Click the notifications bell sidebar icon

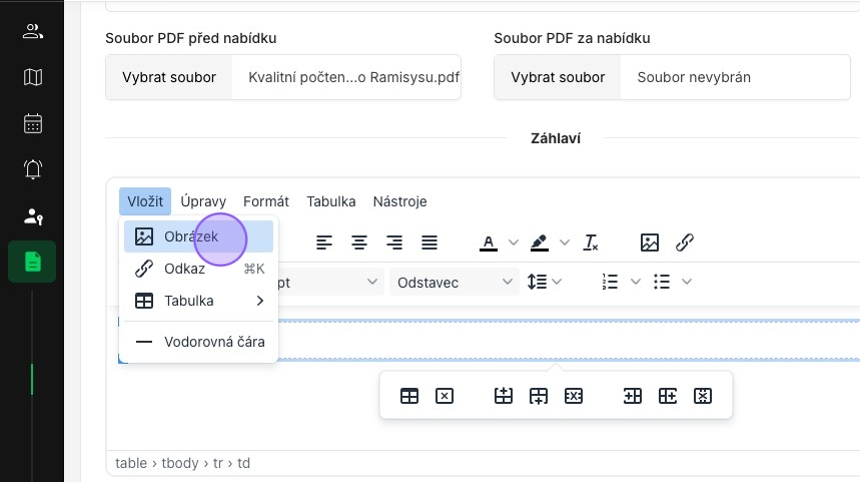(x=33, y=169)
